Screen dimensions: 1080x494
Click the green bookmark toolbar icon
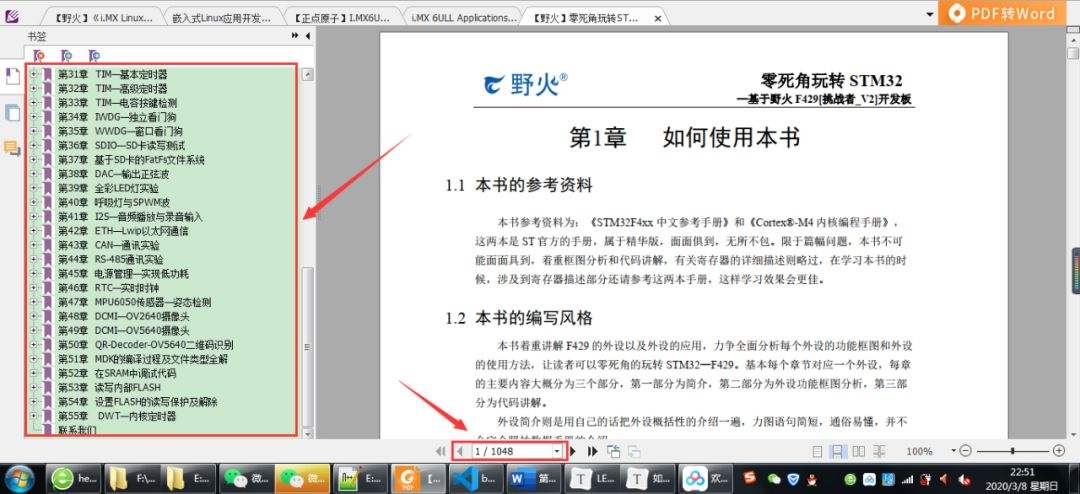click(x=66, y=56)
